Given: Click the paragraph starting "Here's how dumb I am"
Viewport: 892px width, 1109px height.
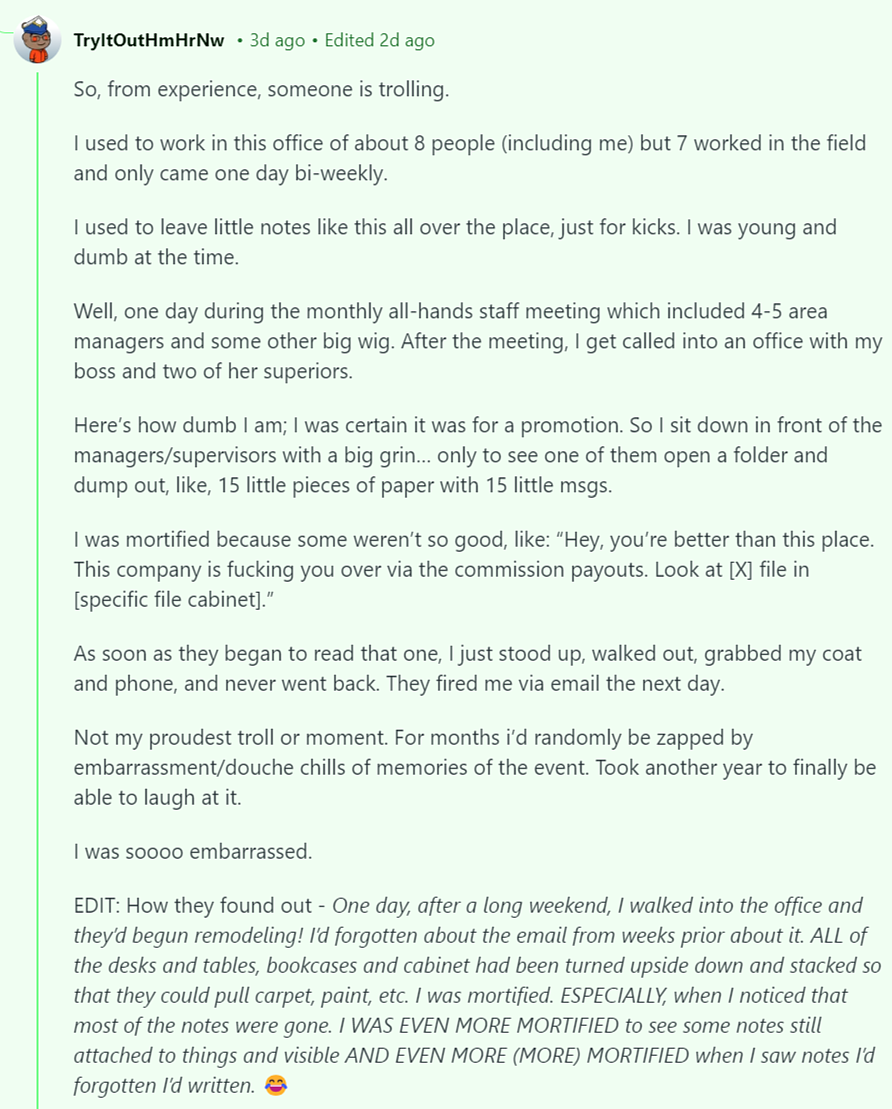Looking at the screenshot, I should tap(477, 455).
